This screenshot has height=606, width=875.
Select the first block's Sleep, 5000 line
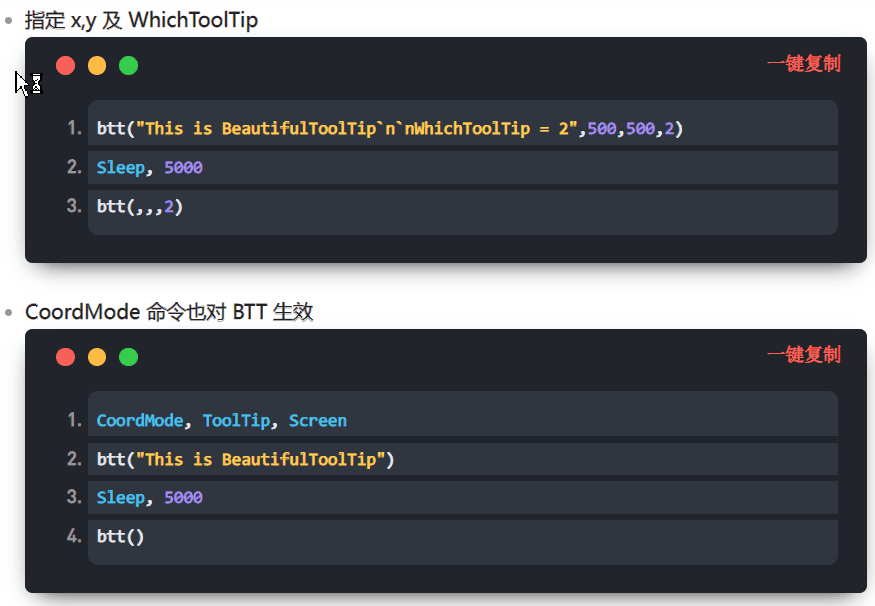pos(150,168)
